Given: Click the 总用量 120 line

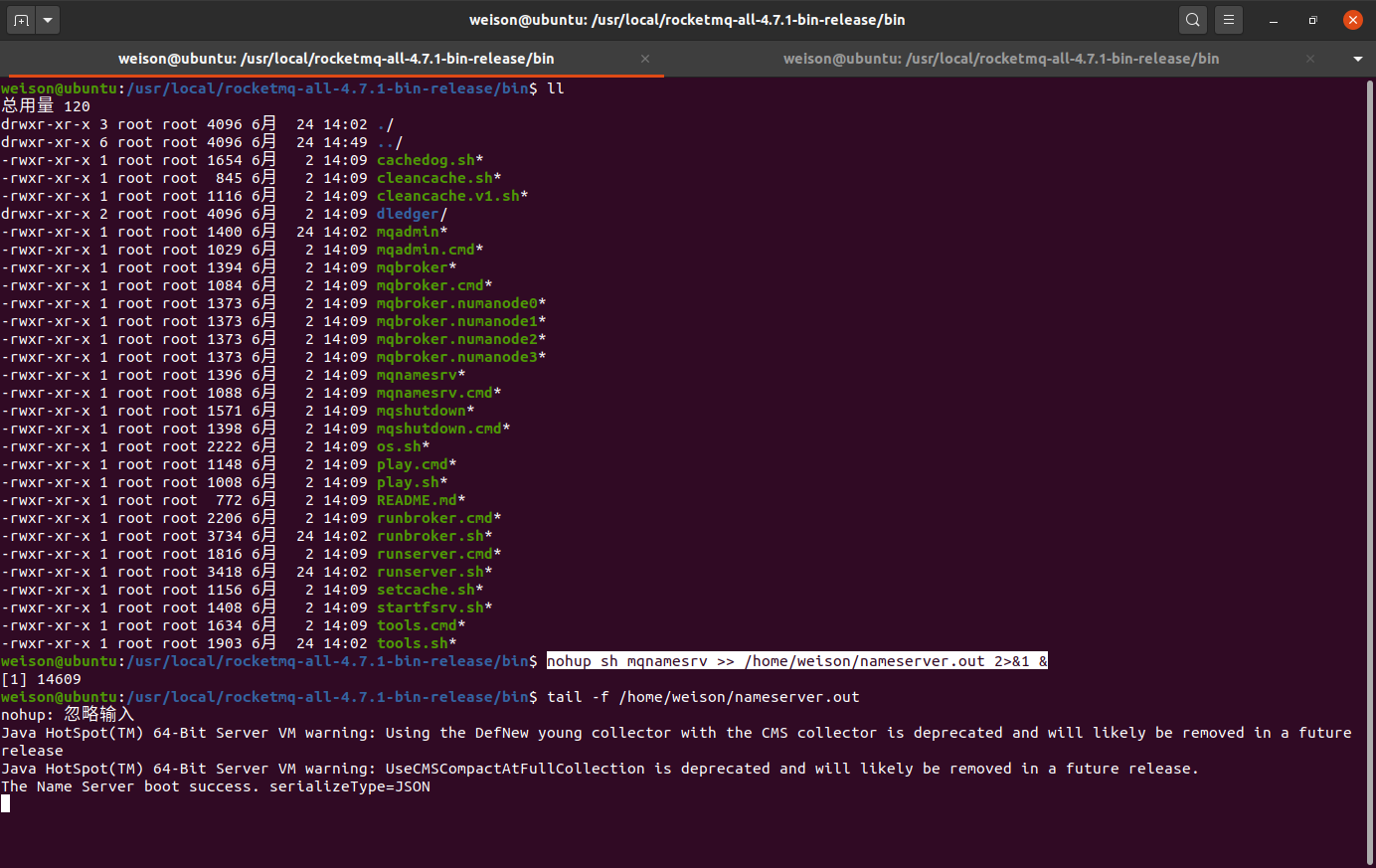Looking at the screenshot, I should coord(46,106).
